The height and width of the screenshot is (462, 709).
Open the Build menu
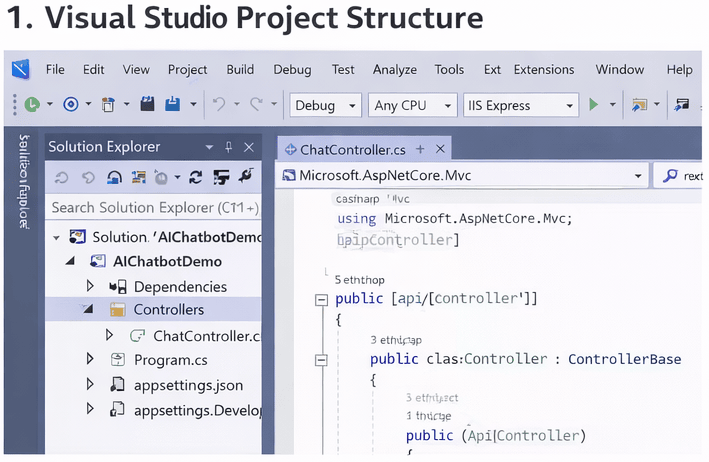tap(240, 70)
